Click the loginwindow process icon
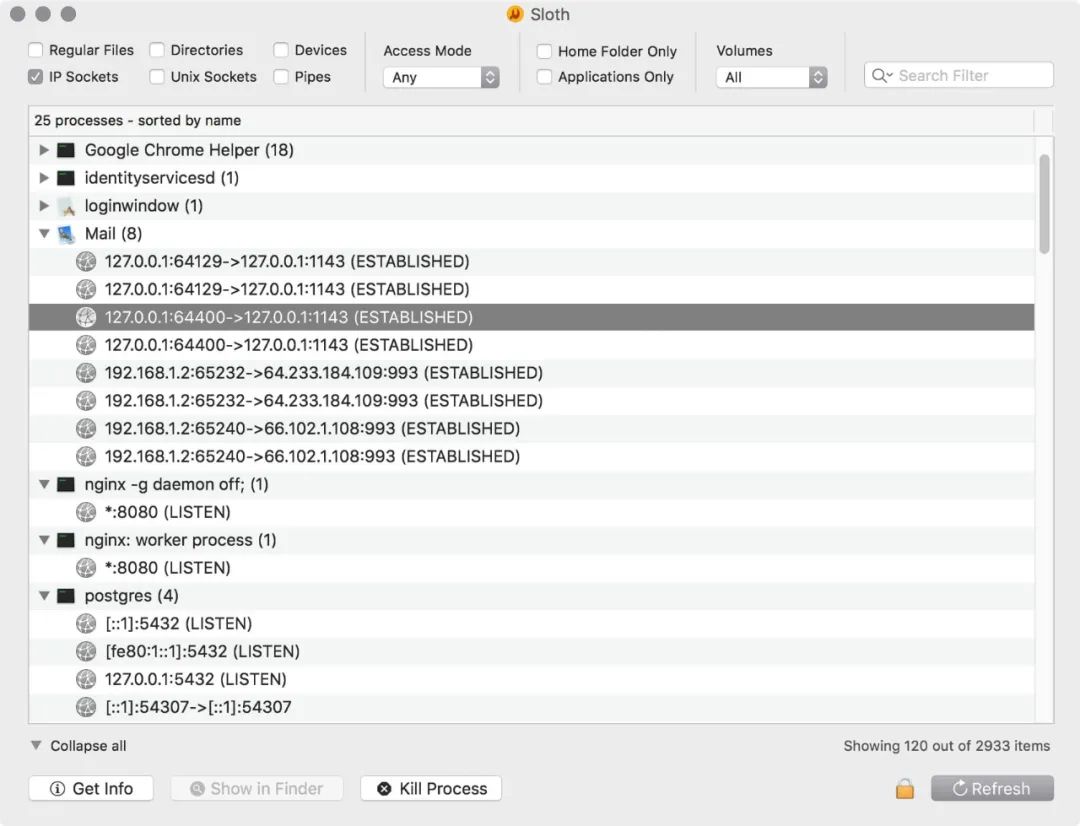Image resolution: width=1080 pixels, height=826 pixels. (66, 206)
